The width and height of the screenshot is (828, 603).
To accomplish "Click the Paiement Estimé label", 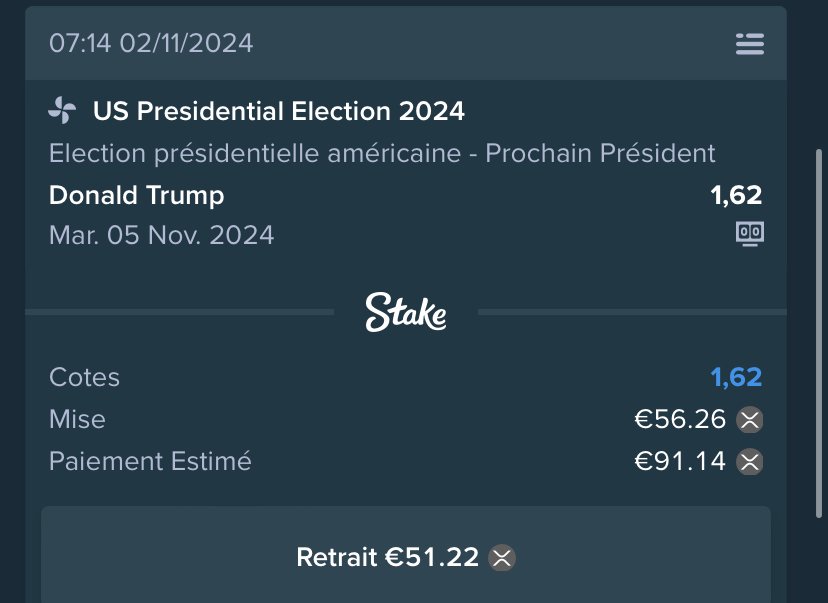I will 150,461.
